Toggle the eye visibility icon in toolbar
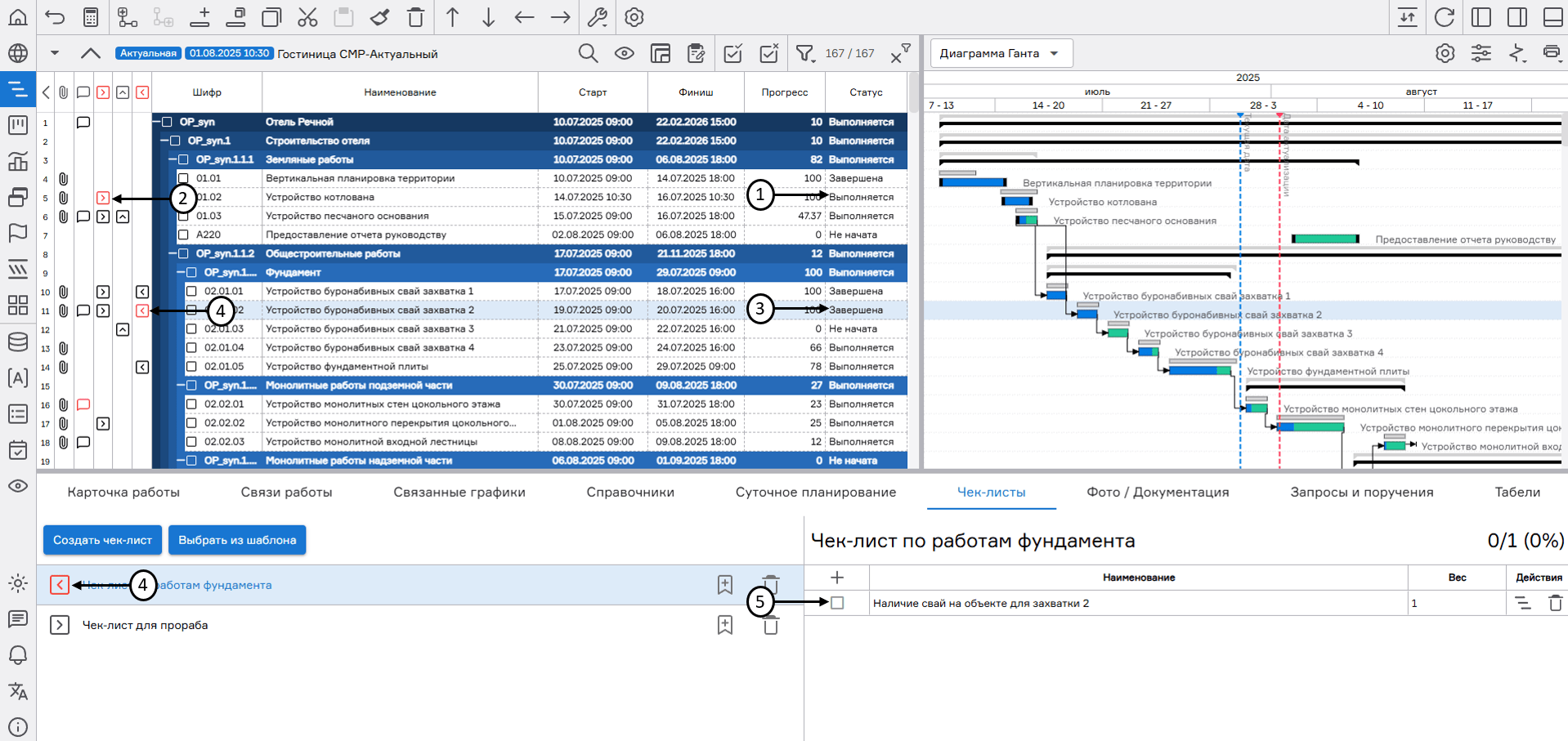1568x741 pixels. 625,54
